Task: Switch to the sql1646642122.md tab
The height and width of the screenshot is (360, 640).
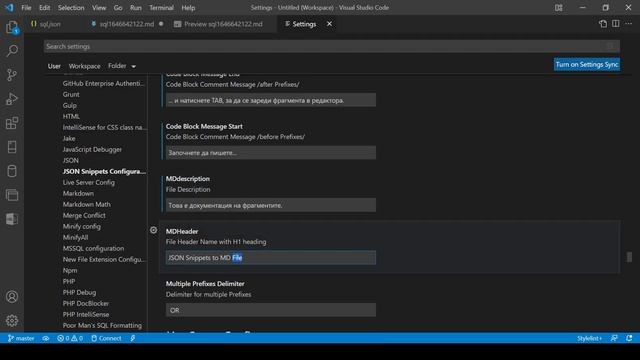Action: click(127, 24)
